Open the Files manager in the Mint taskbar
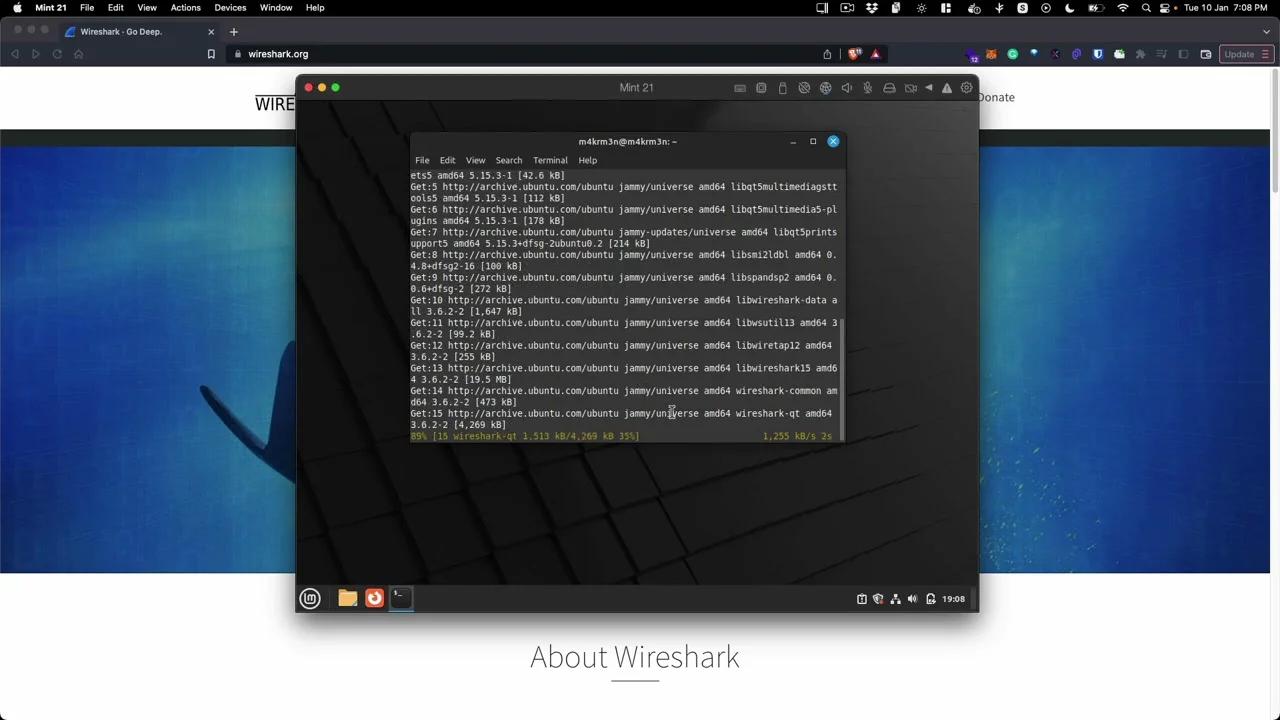The image size is (1280, 720). [x=347, y=598]
